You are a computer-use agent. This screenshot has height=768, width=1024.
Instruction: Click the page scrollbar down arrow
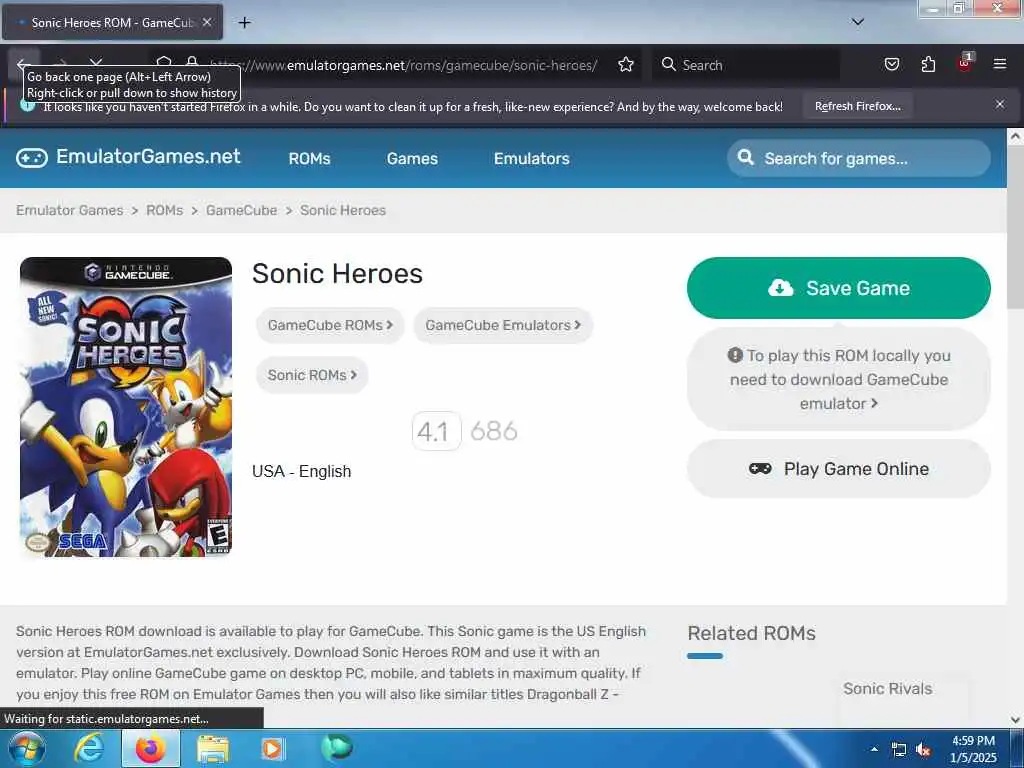point(1015,720)
